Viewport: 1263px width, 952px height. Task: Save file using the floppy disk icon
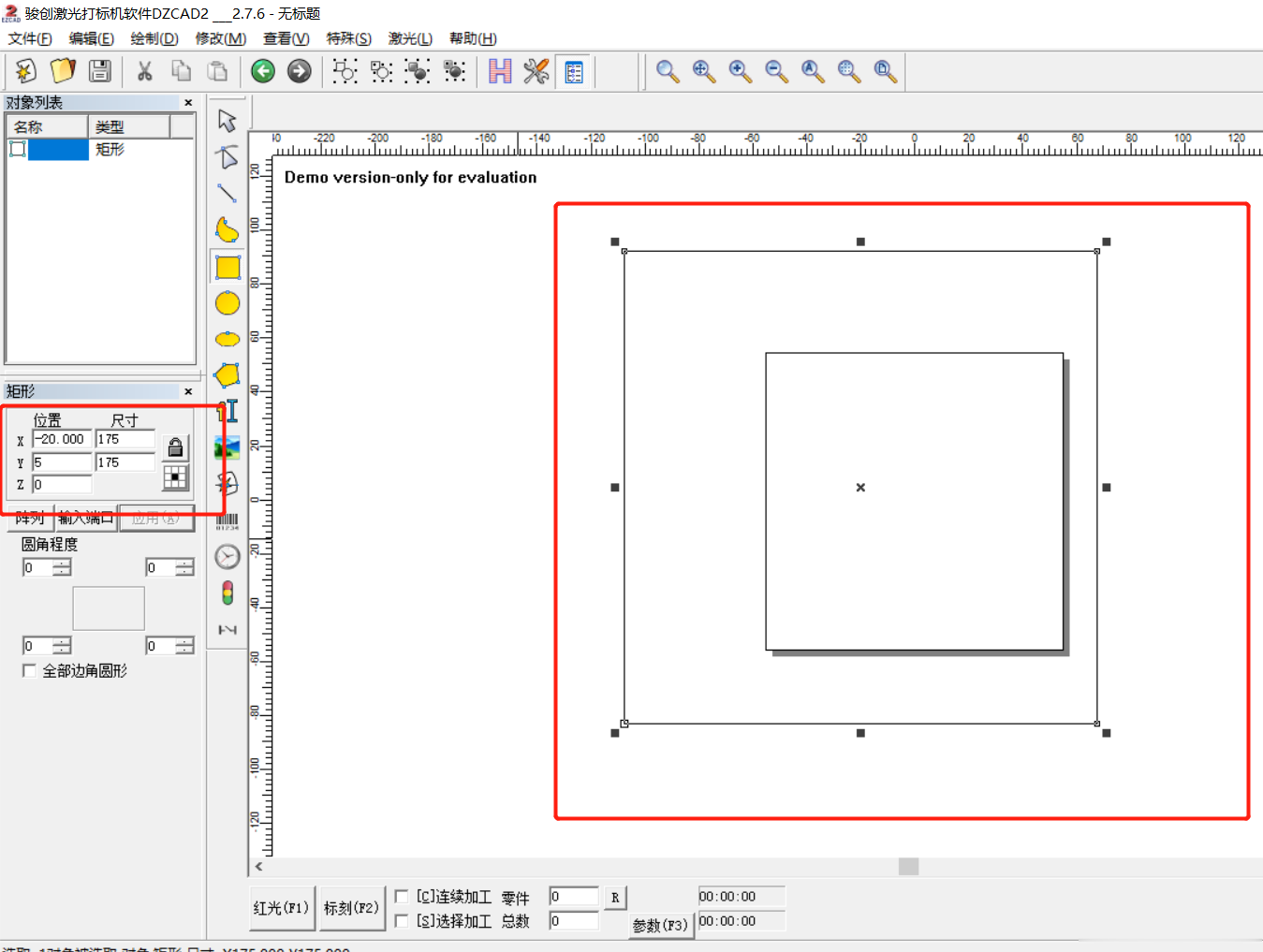click(100, 71)
